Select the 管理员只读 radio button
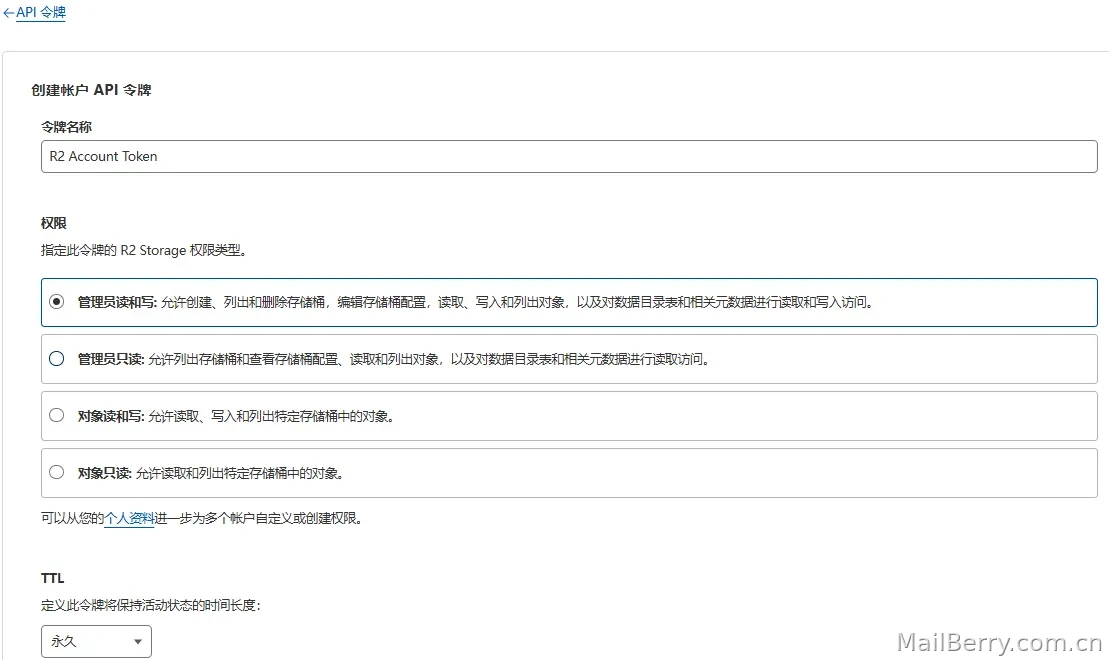 tap(57, 359)
